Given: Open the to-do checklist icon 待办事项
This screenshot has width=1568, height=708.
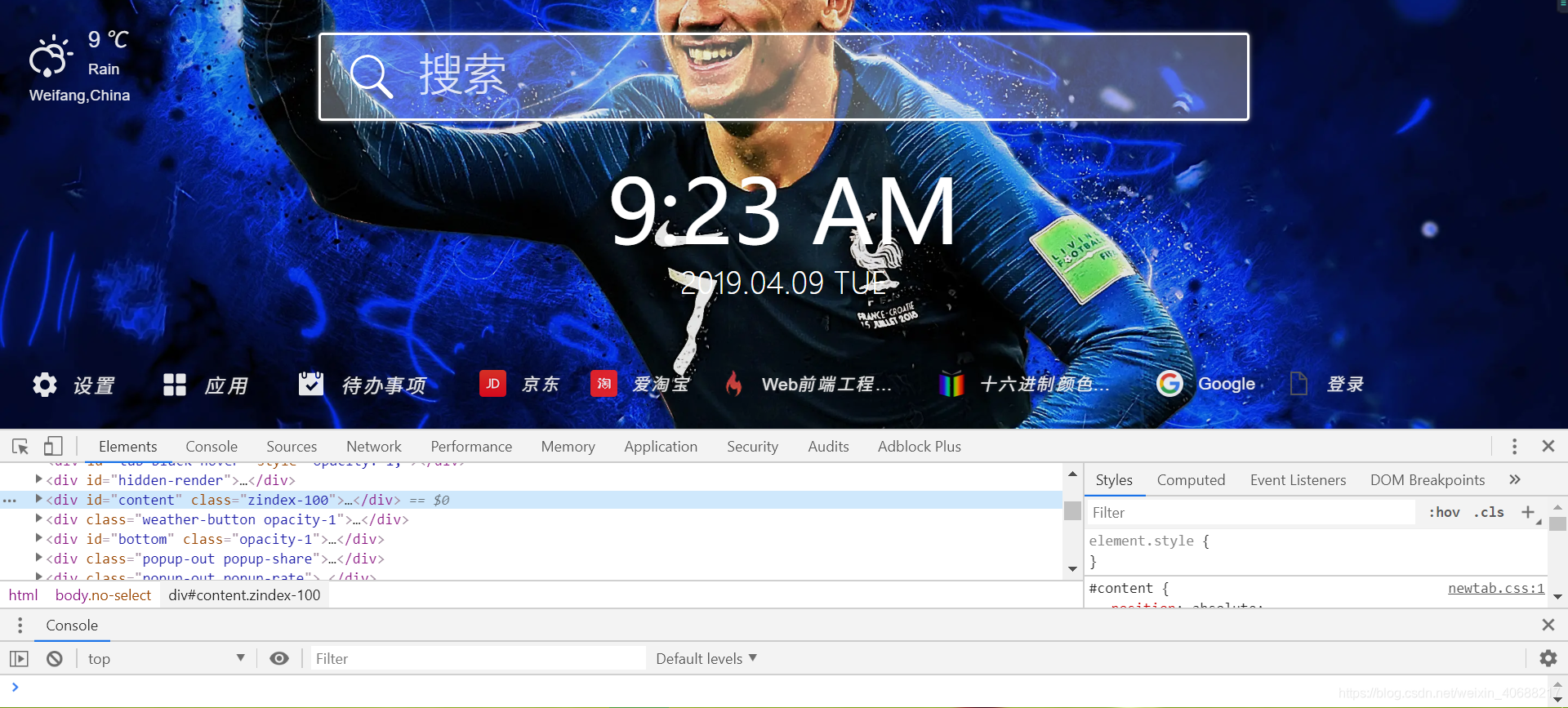Looking at the screenshot, I should point(311,384).
